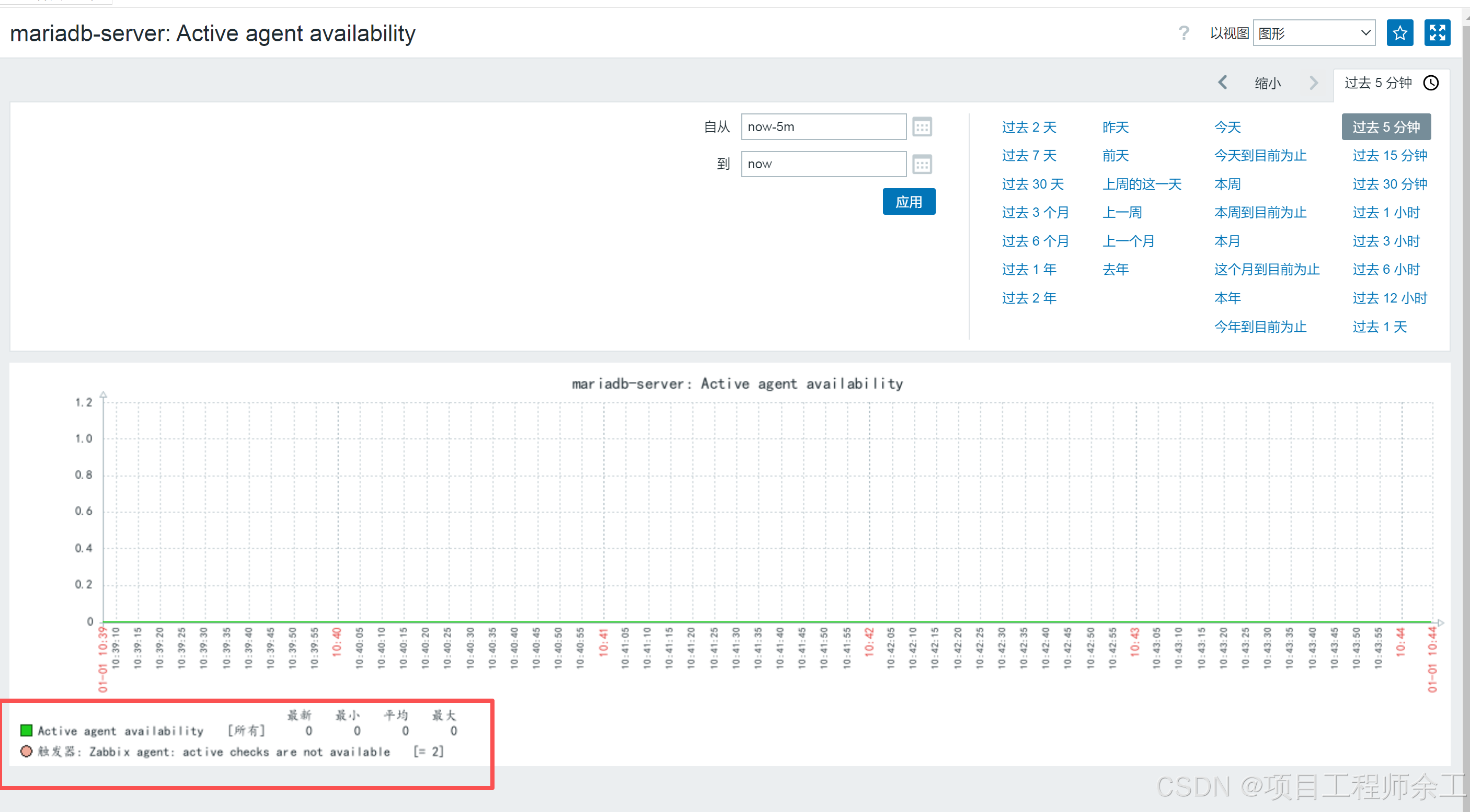Click the clock icon on time tab
Image resolution: width=1470 pixels, height=812 pixels.
pyautogui.click(x=1431, y=83)
